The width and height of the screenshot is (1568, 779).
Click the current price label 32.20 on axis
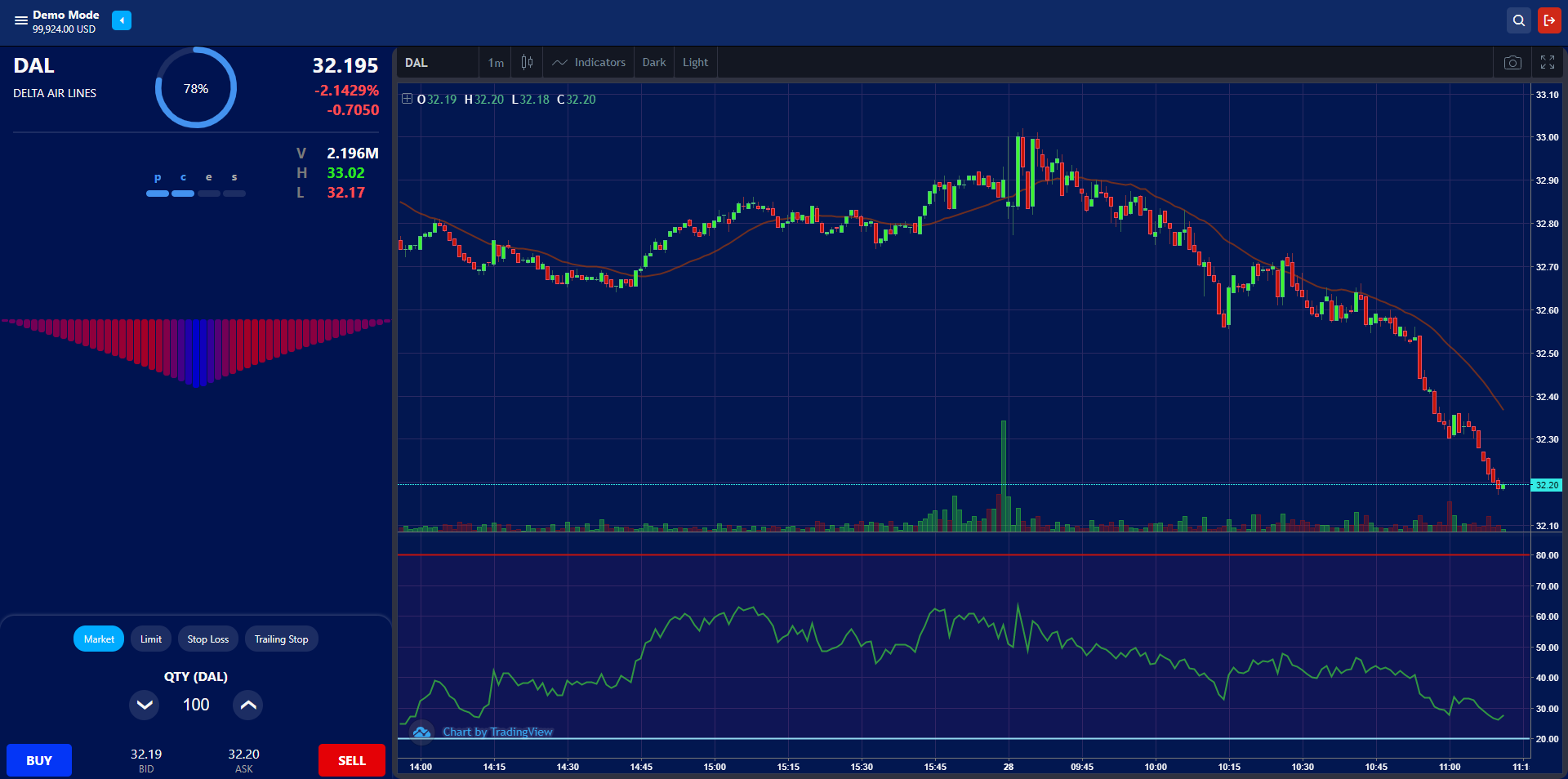coord(1547,485)
